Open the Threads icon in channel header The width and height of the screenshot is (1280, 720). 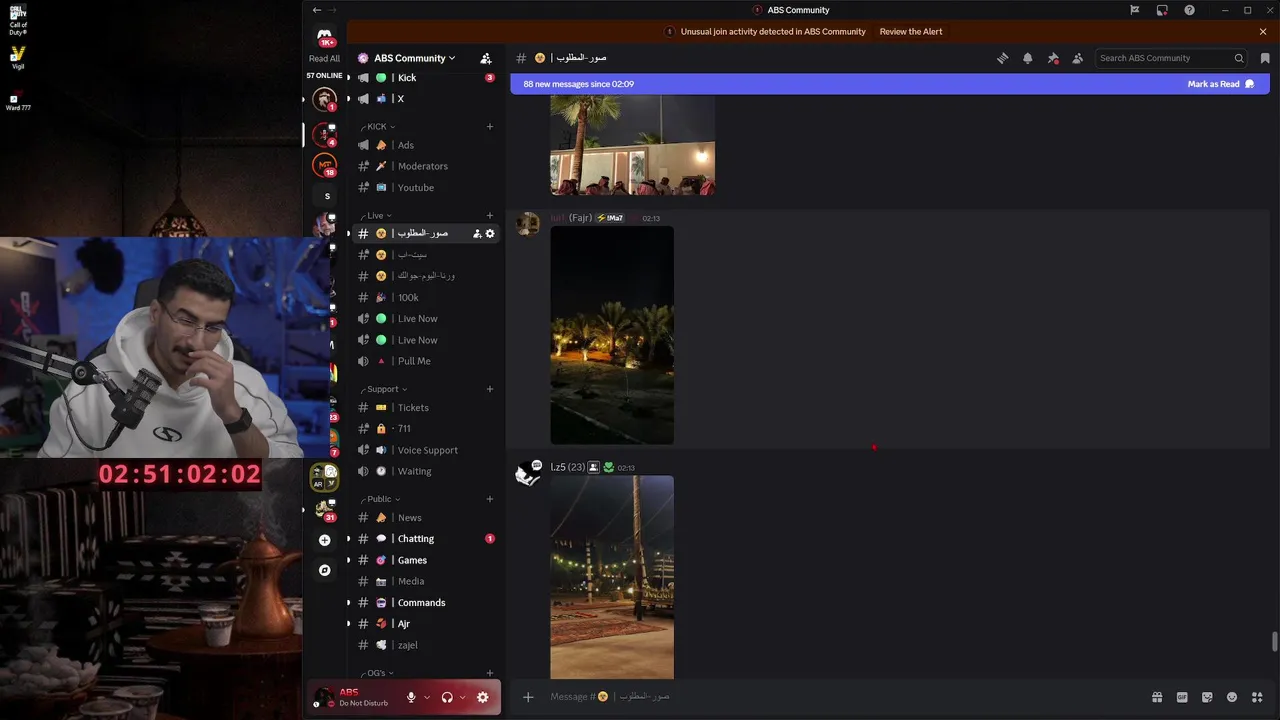pyautogui.click(x=1002, y=58)
